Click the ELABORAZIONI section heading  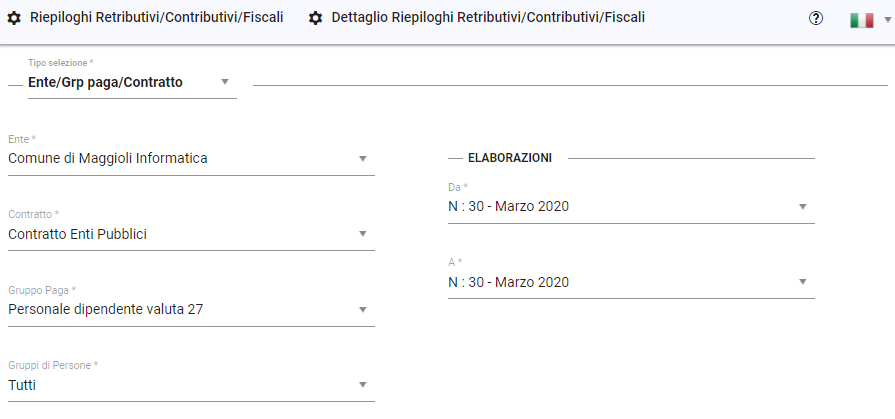pos(510,158)
